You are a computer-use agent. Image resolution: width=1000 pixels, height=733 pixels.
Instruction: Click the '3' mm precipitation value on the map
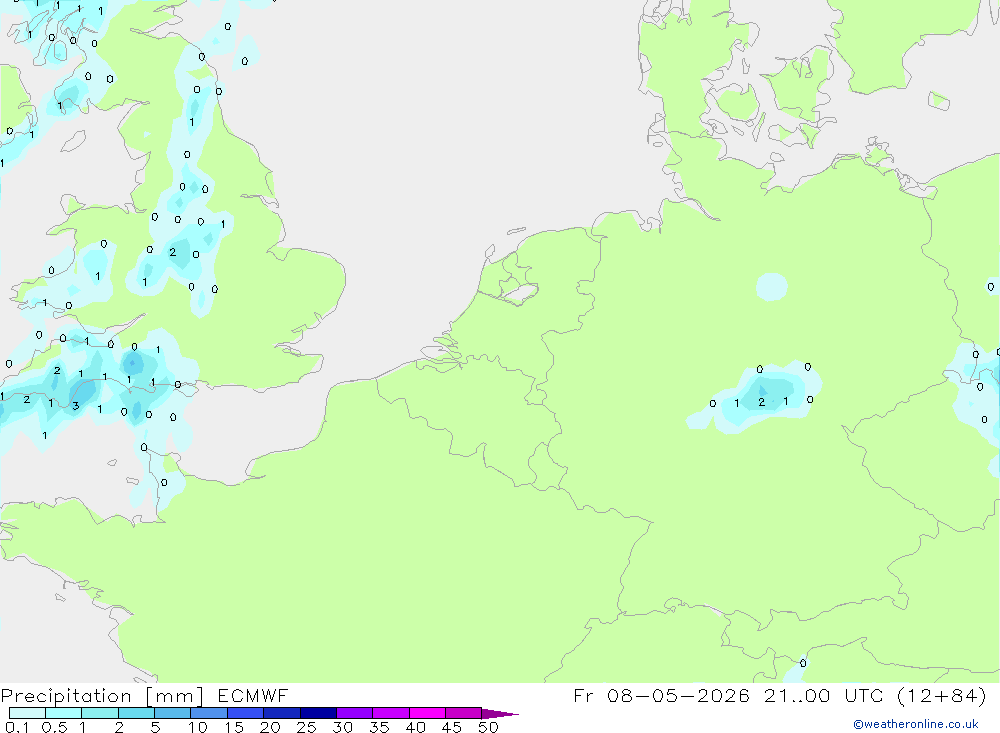coord(75,406)
